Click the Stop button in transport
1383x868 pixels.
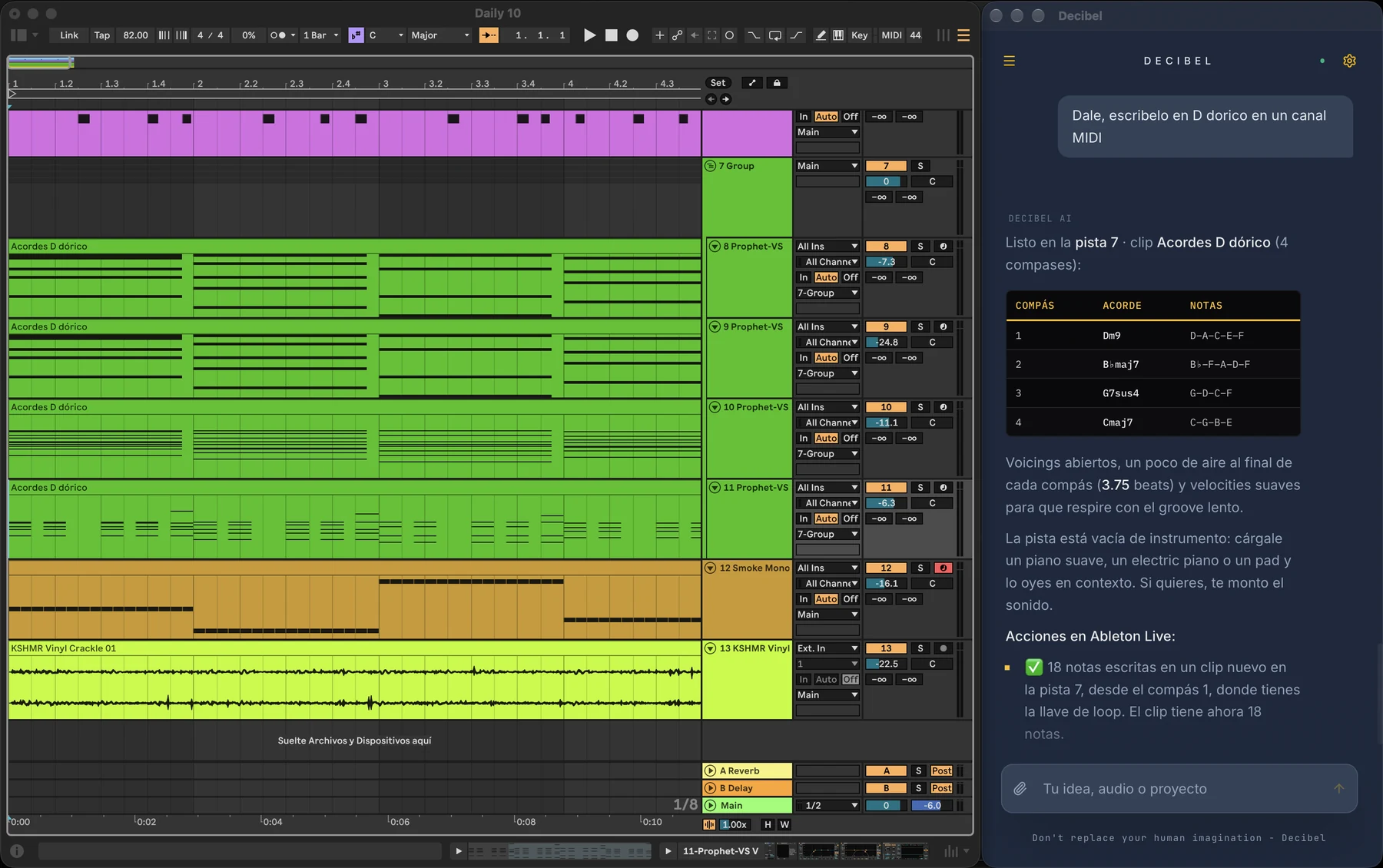[611, 35]
